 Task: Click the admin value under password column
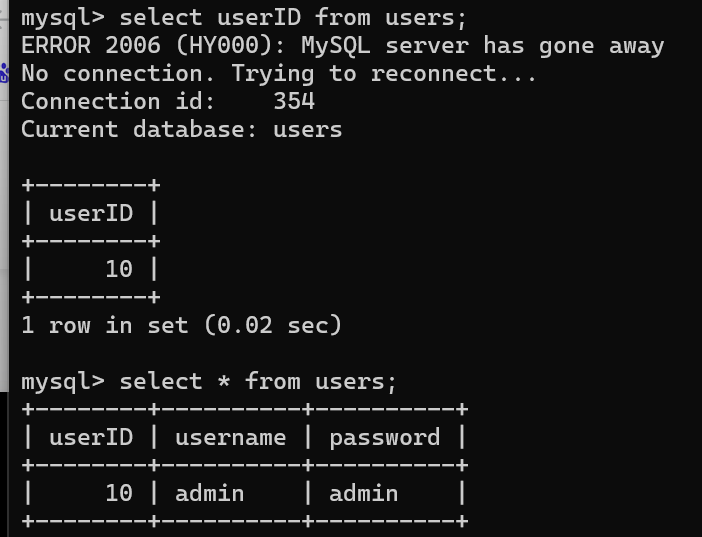[x=363, y=494]
